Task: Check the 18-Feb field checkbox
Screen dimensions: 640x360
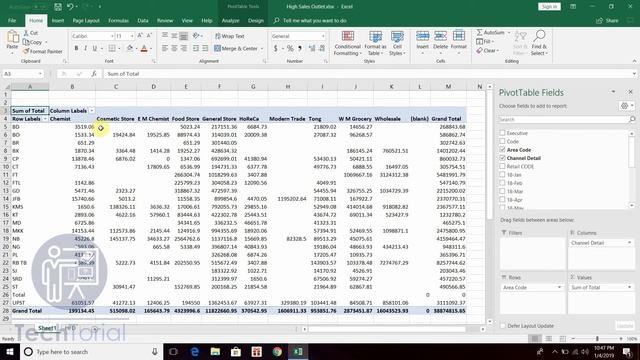Action: (x=502, y=183)
